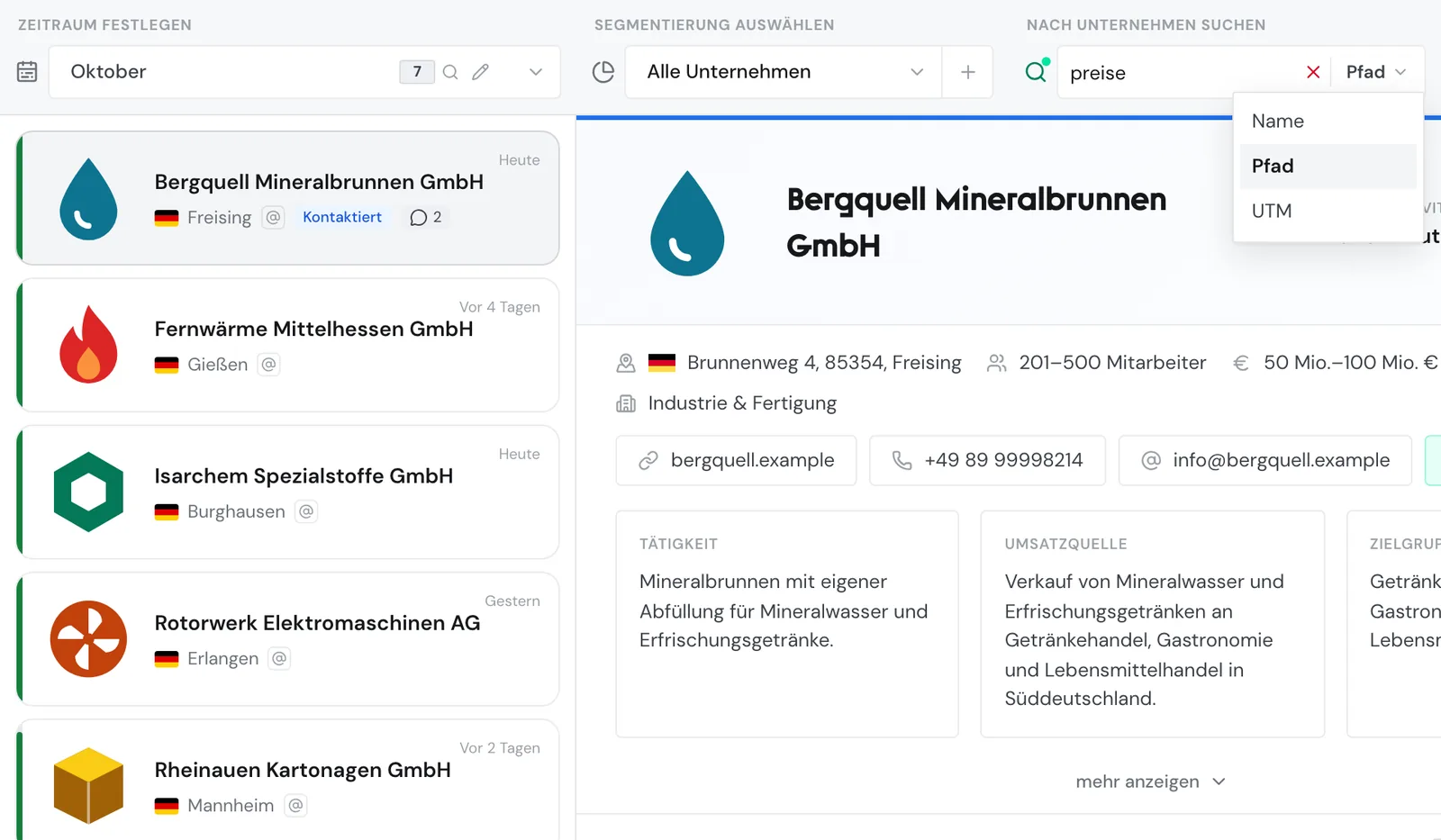
Task: Click the @ icon next to Gießen
Action: (268, 364)
